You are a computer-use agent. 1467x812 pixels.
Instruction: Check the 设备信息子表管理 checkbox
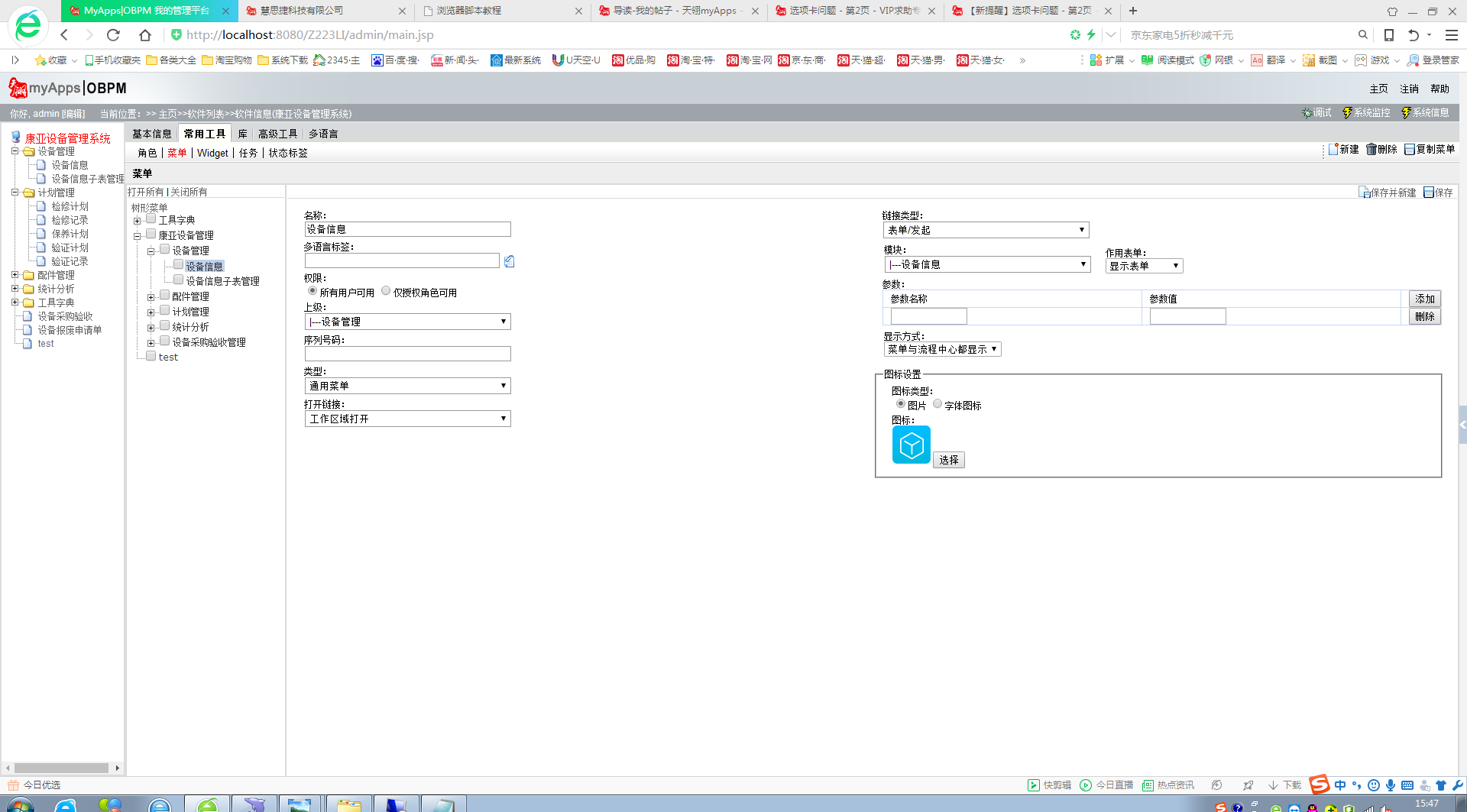179,280
